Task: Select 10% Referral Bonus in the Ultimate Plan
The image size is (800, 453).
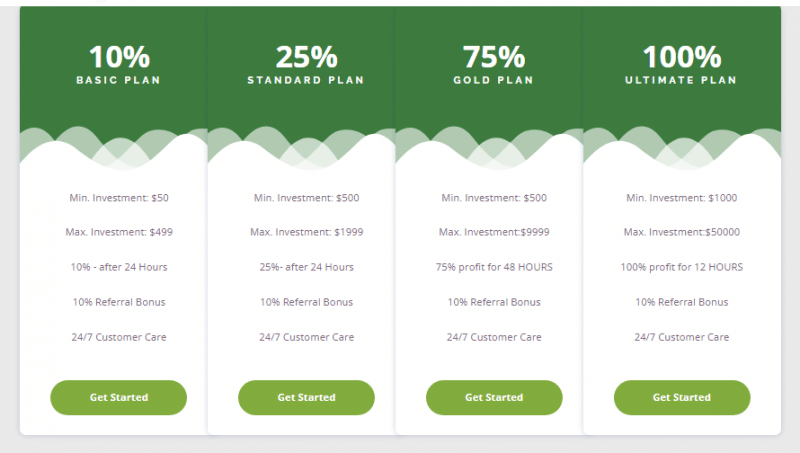Action: [682, 302]
